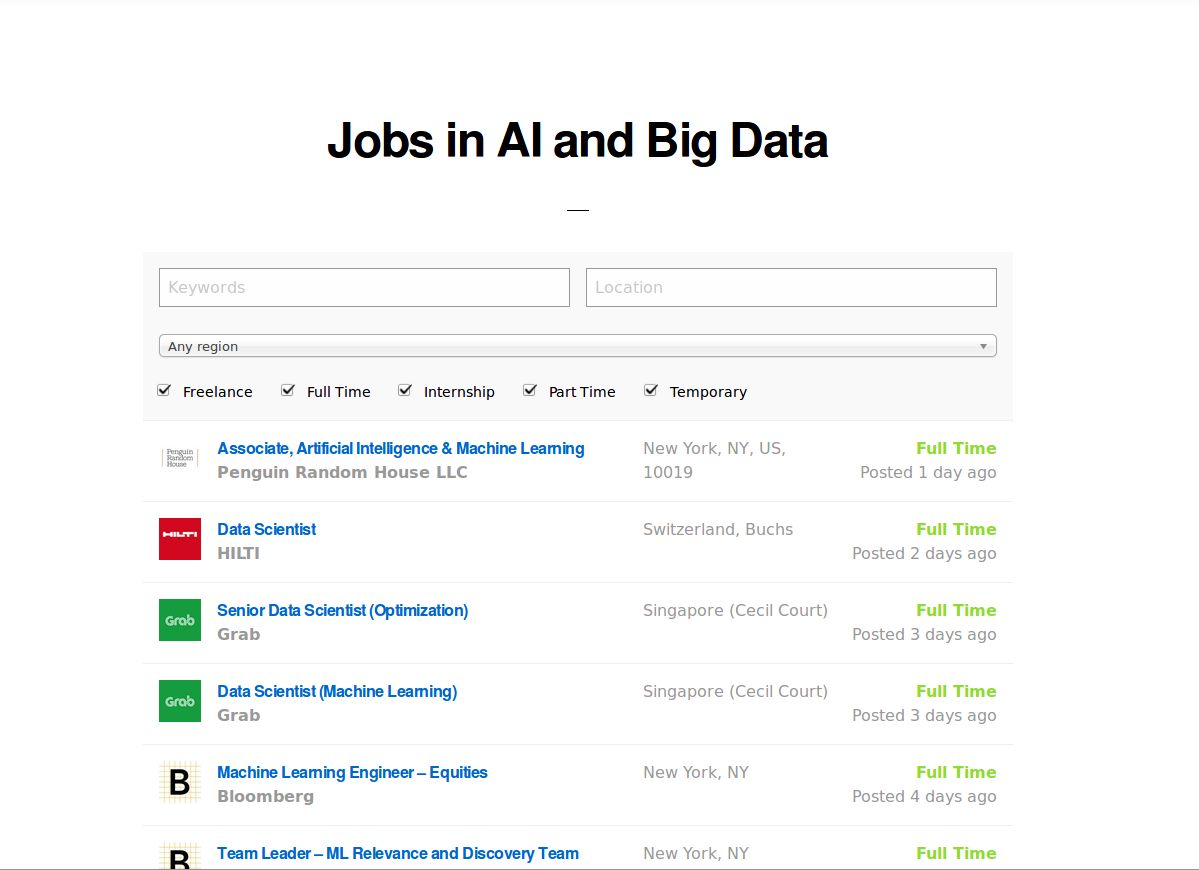Open the Associate, Artificial Intelligence & Machine Learning job
Viewport: 1199px width, 870px height.
400,448
